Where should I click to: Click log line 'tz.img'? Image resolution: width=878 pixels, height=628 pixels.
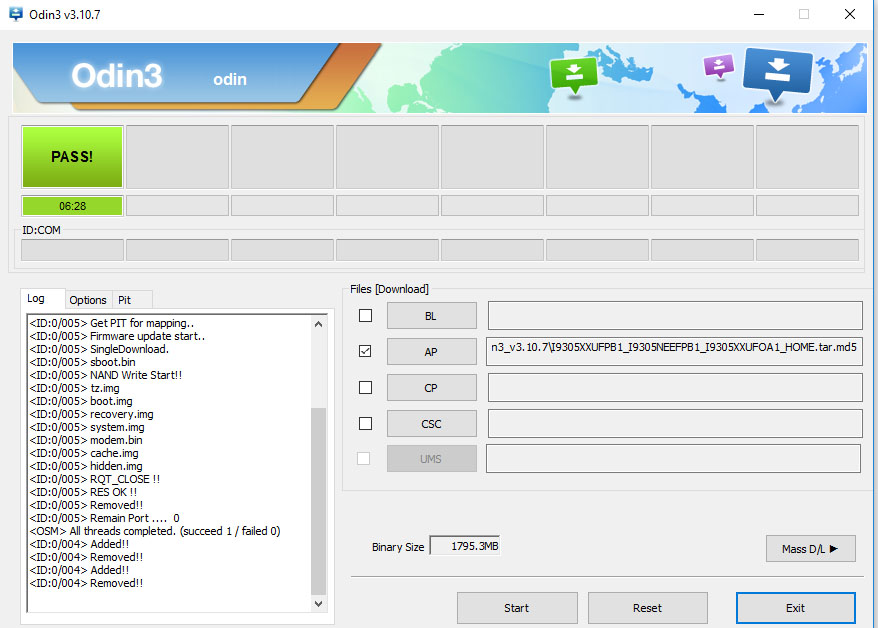(x=74, y=388)
